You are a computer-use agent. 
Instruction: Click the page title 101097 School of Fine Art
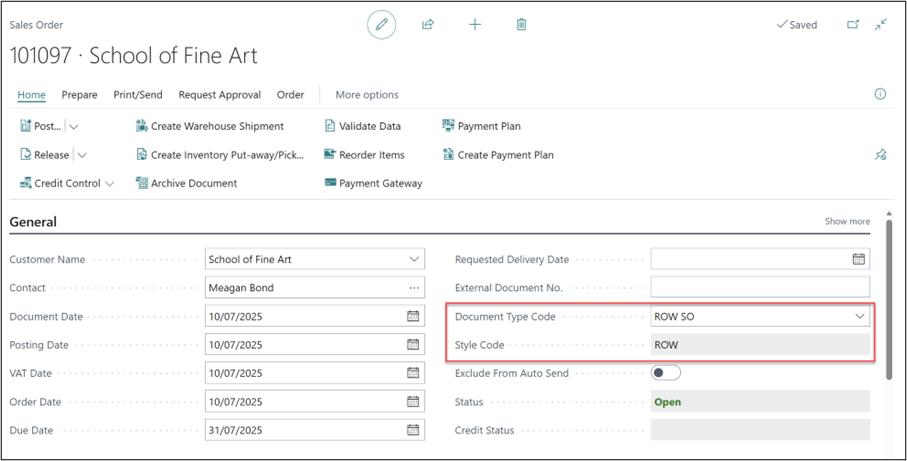[x=134, y=56]
